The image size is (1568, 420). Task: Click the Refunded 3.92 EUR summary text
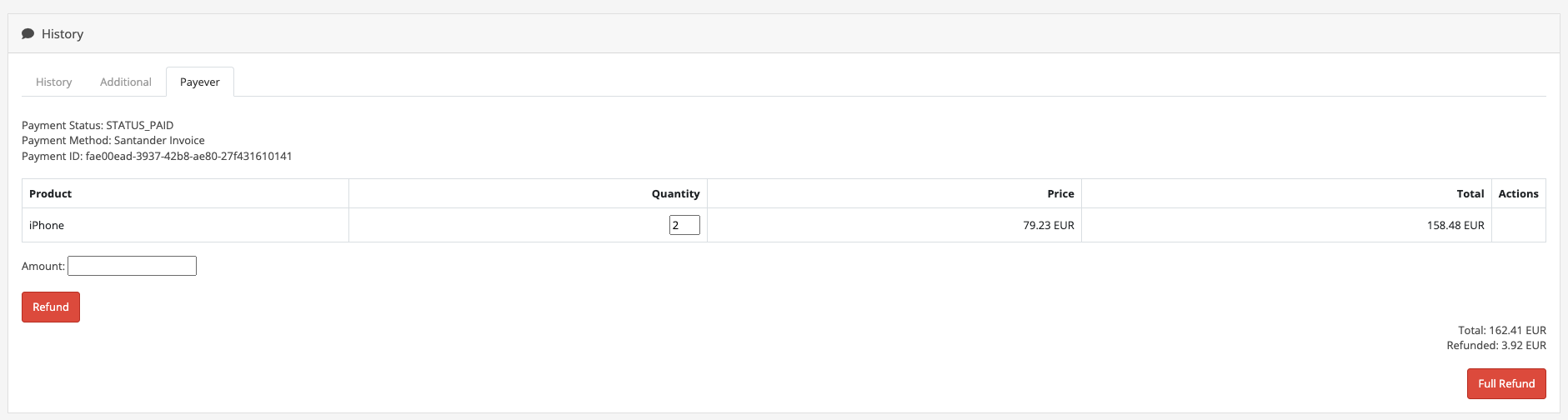[x=1496, y=345]
